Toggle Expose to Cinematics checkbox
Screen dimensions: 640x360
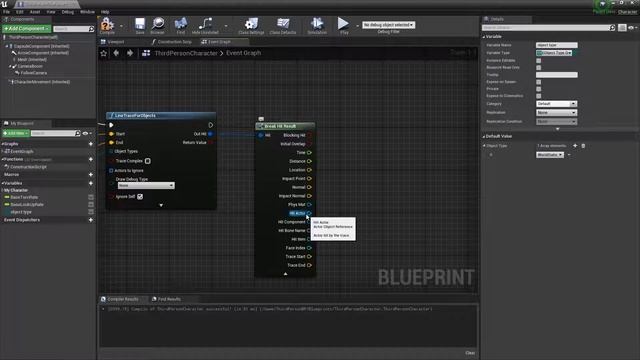[538, 96]
